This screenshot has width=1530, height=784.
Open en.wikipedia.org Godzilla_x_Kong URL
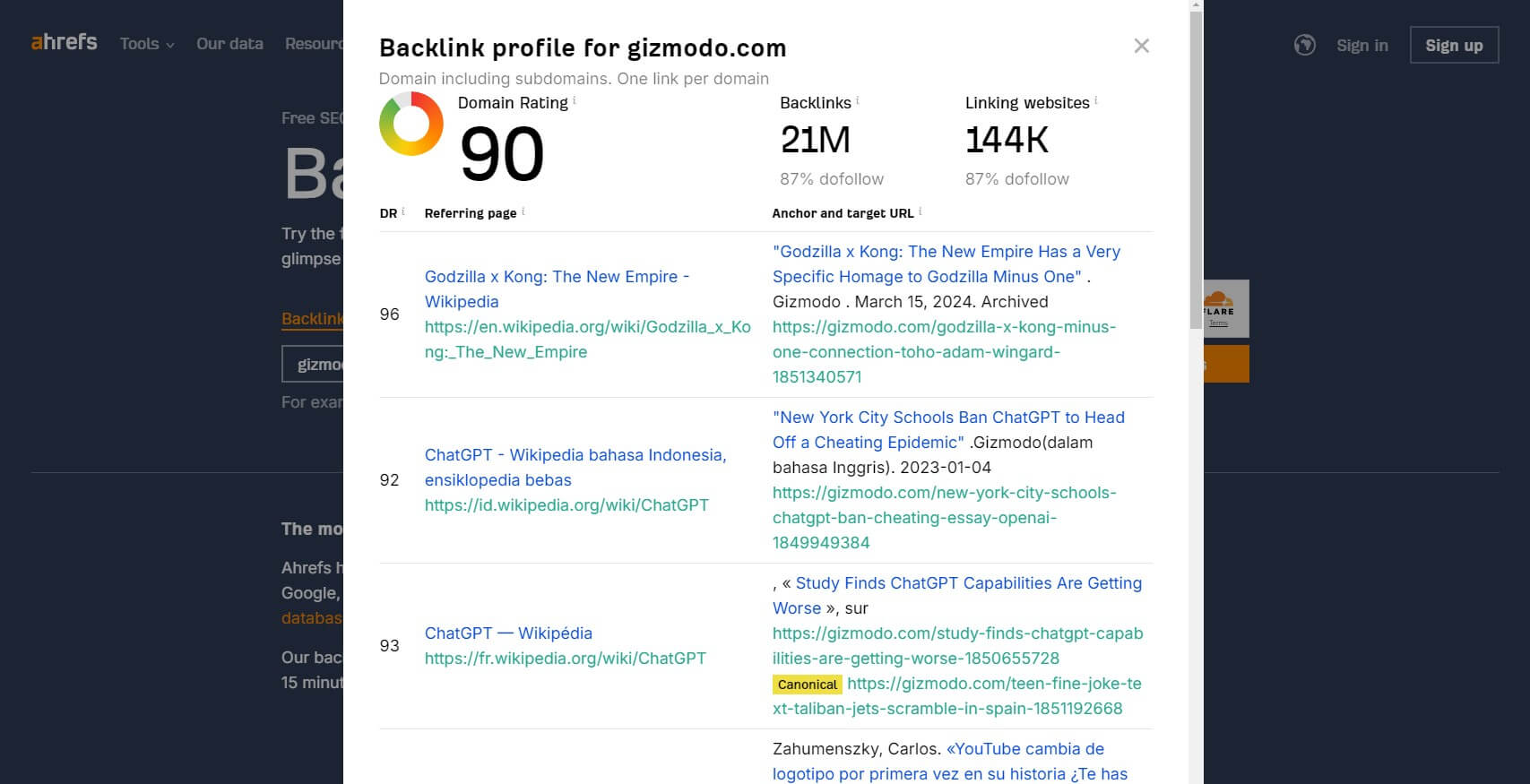pos(588,340)
